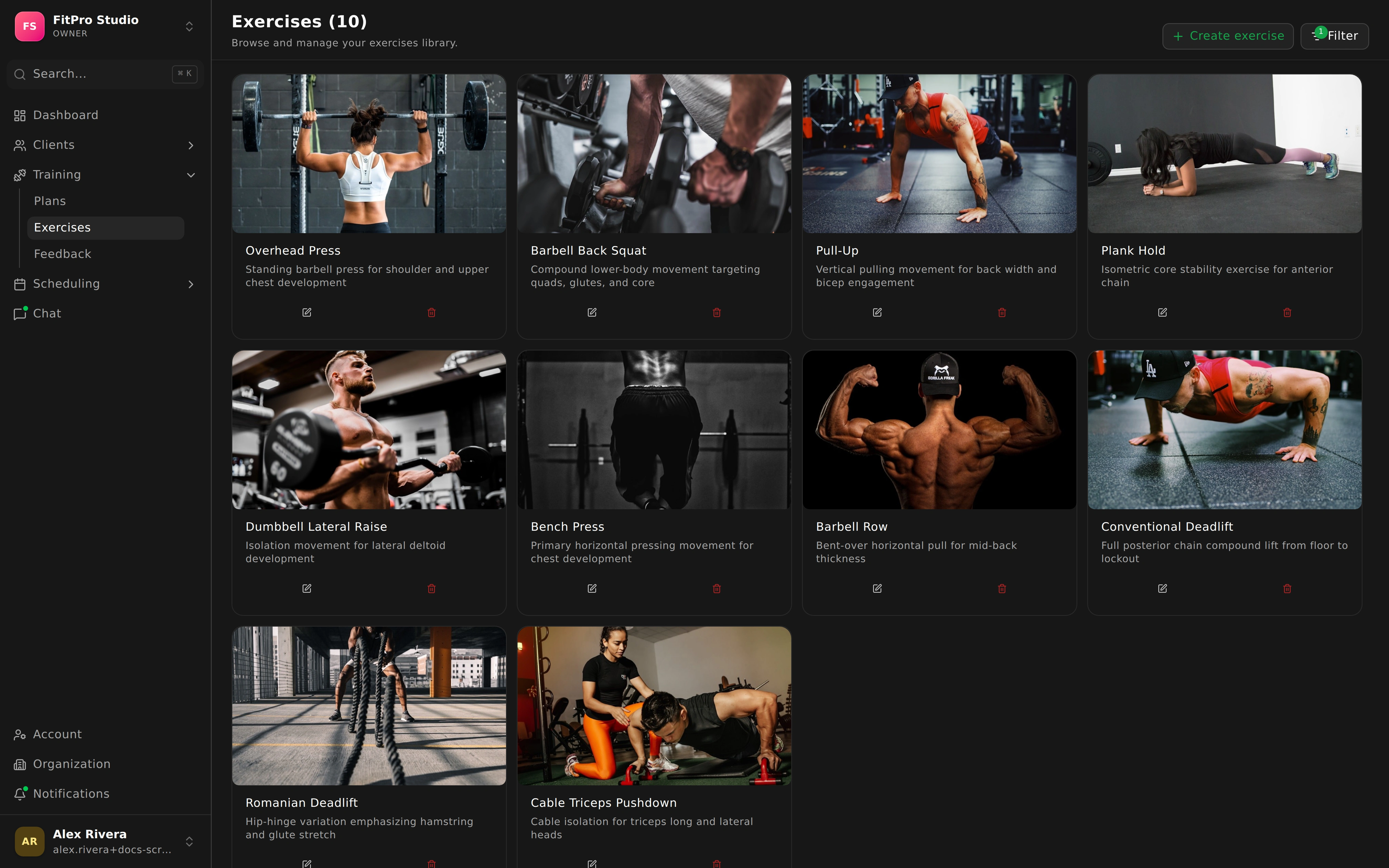Open the FitPro Studio organization switcher
This screenshot has height=868, width=1389.
click(x=106, y=26)
